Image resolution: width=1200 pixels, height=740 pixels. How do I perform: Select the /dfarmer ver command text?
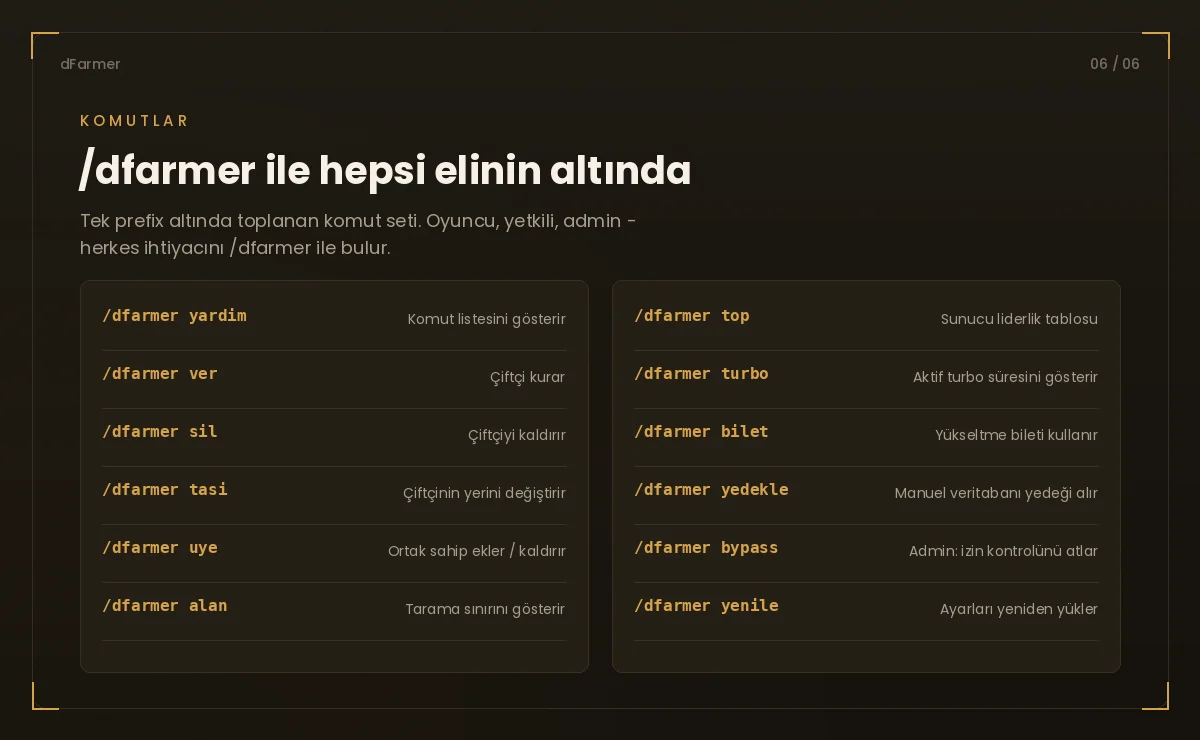click(x=160, y=374)
